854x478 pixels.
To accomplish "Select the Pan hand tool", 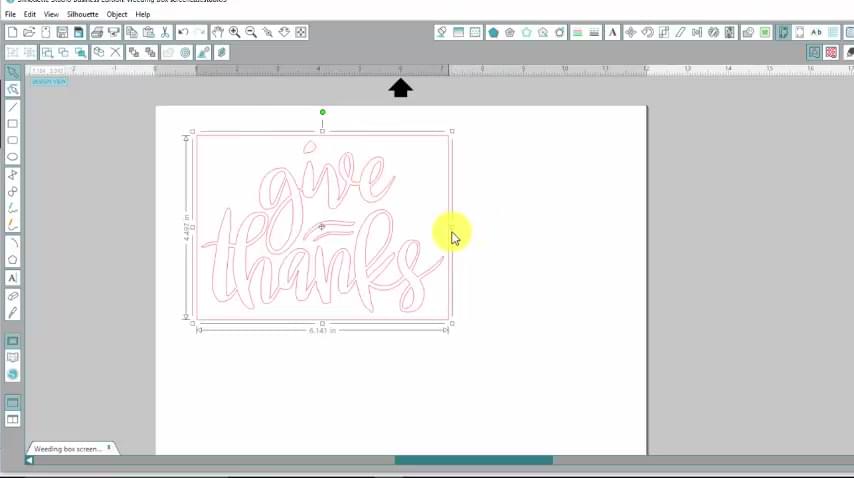I will [218, 32].
